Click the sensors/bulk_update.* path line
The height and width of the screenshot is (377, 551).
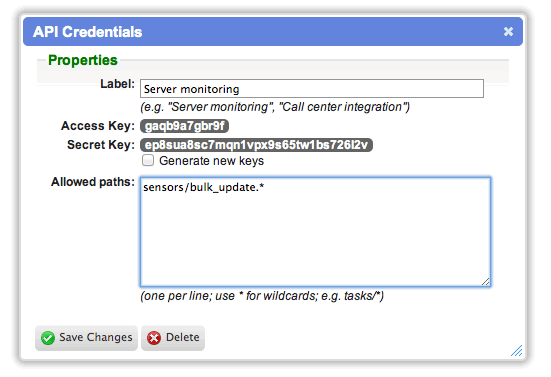[x=203, y=188]
